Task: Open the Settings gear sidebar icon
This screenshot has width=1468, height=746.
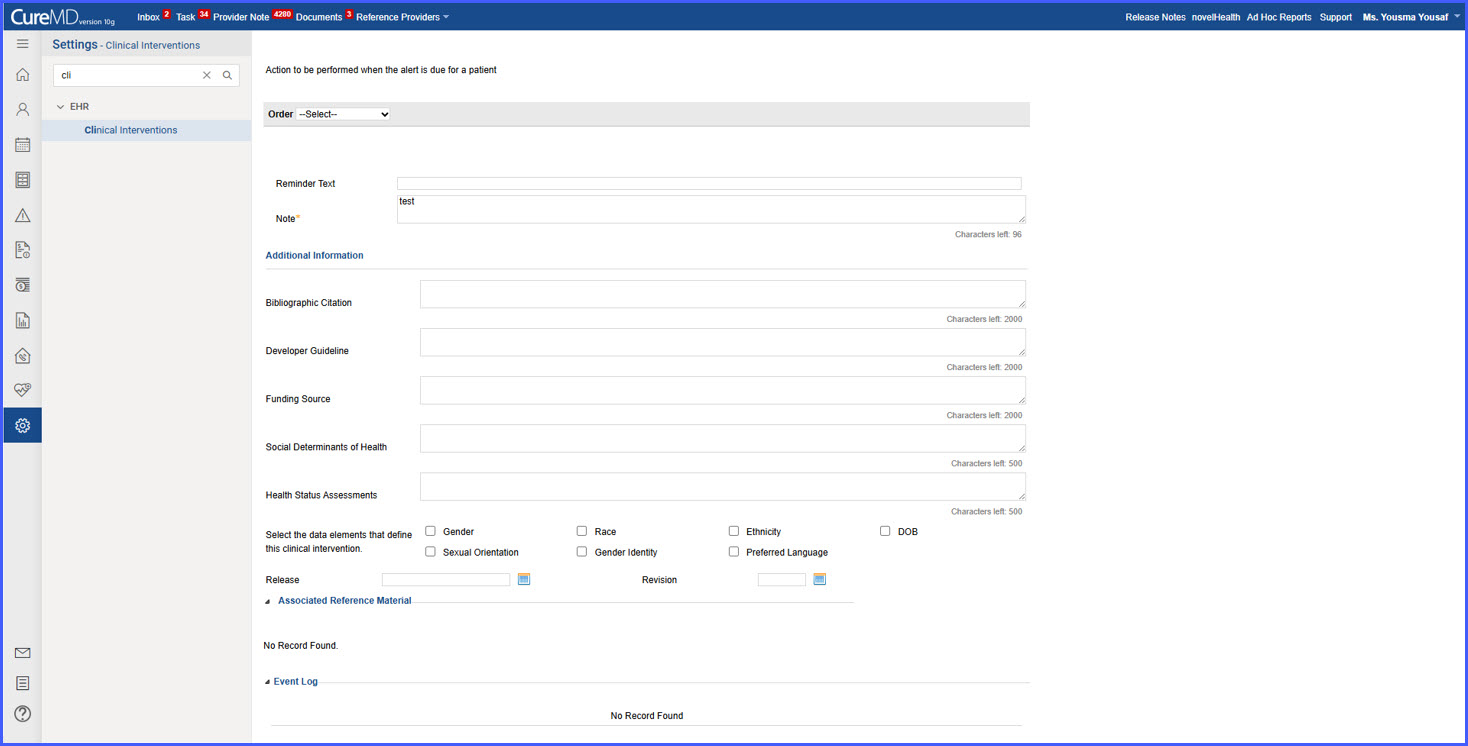Action: [22, 425]
